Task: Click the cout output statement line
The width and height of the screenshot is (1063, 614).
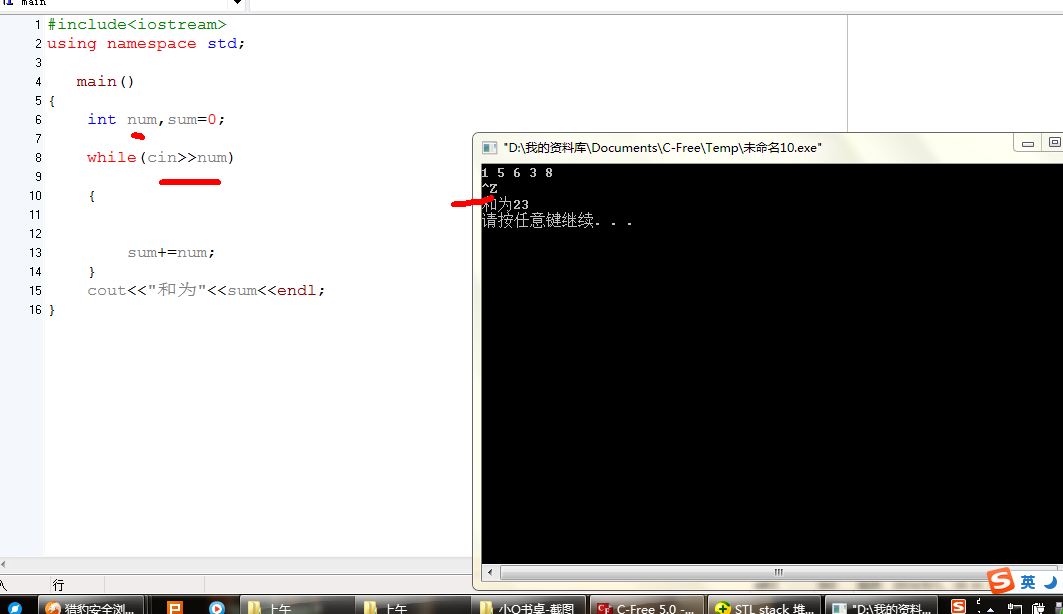Action: pos(206,290)
